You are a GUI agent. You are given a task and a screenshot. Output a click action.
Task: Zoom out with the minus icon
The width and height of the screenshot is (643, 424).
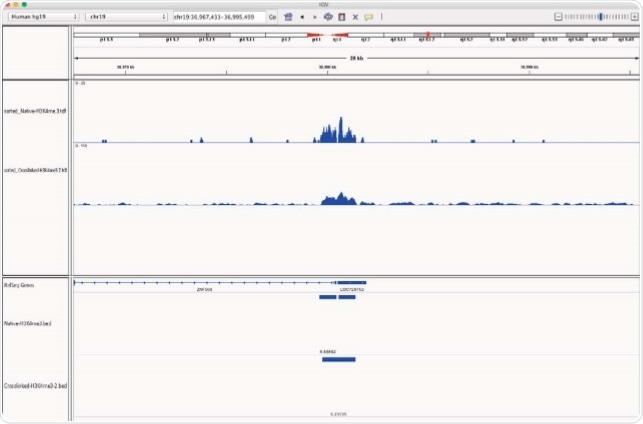point(559,17)
